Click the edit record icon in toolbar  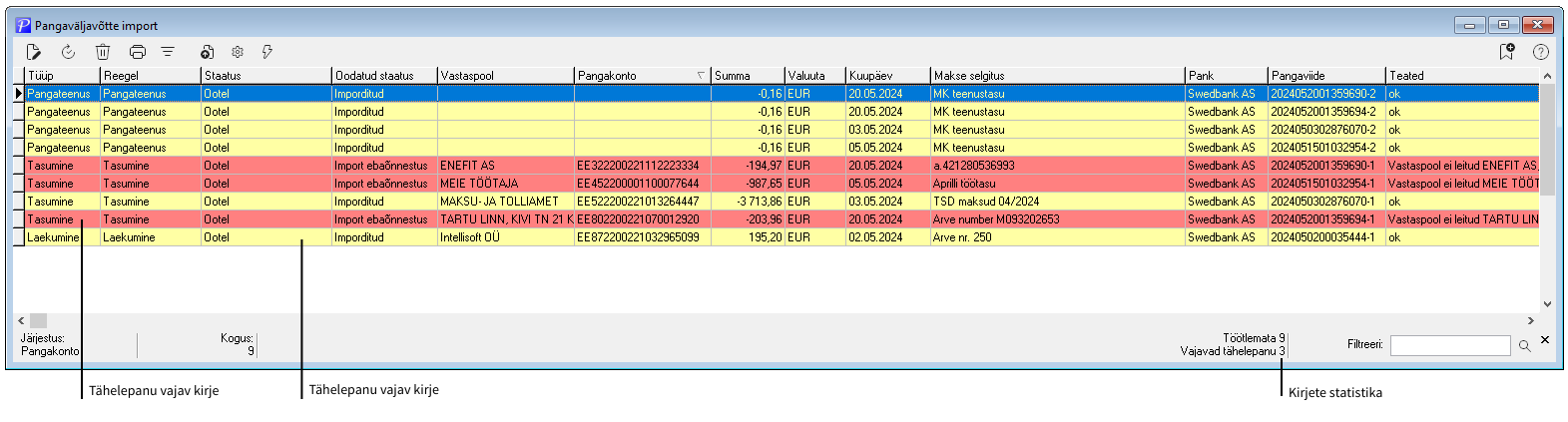point(34,52)
